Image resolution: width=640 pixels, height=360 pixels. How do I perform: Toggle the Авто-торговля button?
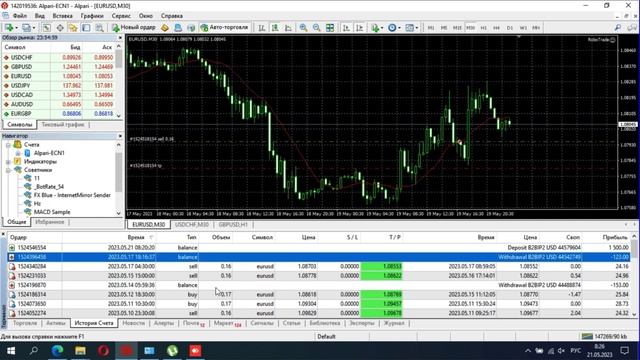click(x=224, y=27)
